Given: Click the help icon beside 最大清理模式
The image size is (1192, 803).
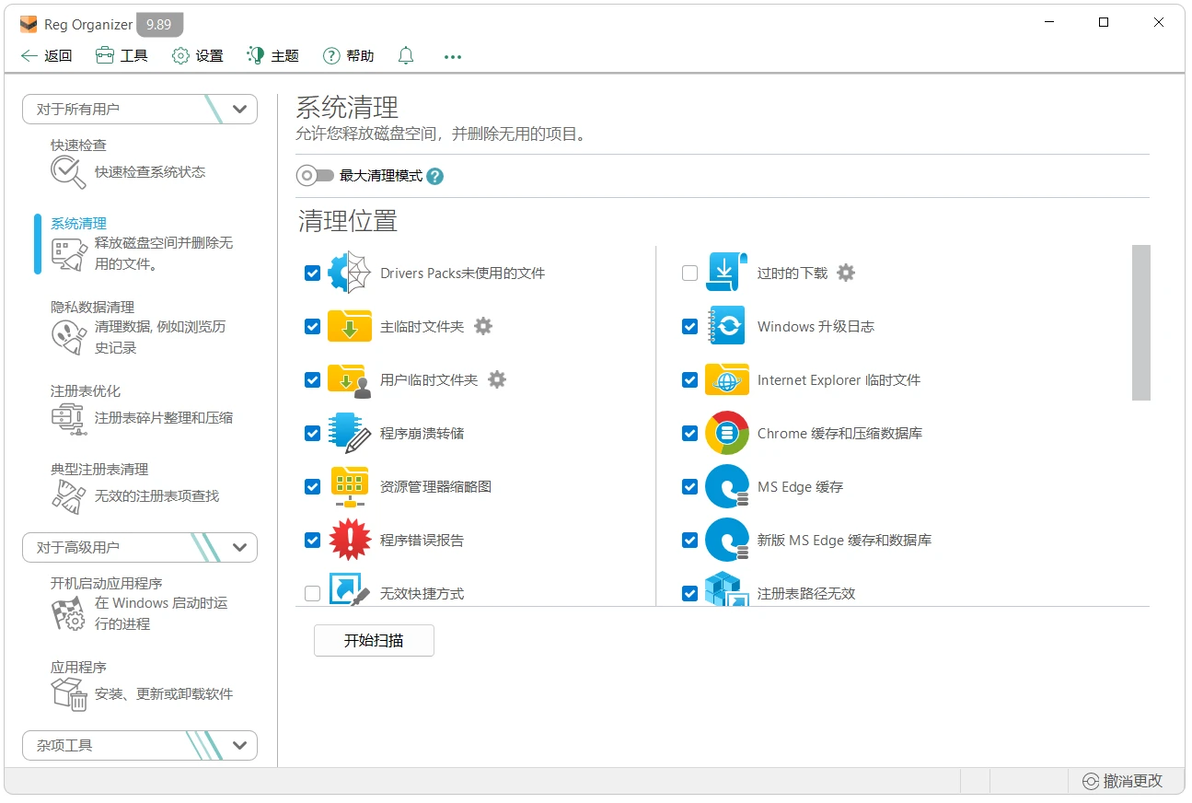Looking at the screenshot, I should [x=435, y=176].
